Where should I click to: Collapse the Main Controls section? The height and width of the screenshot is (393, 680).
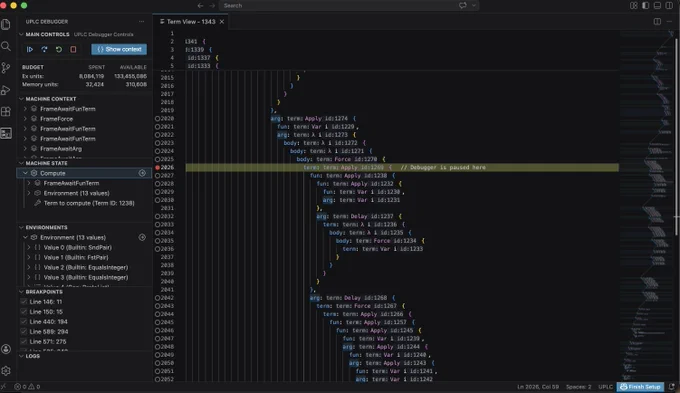21,34
